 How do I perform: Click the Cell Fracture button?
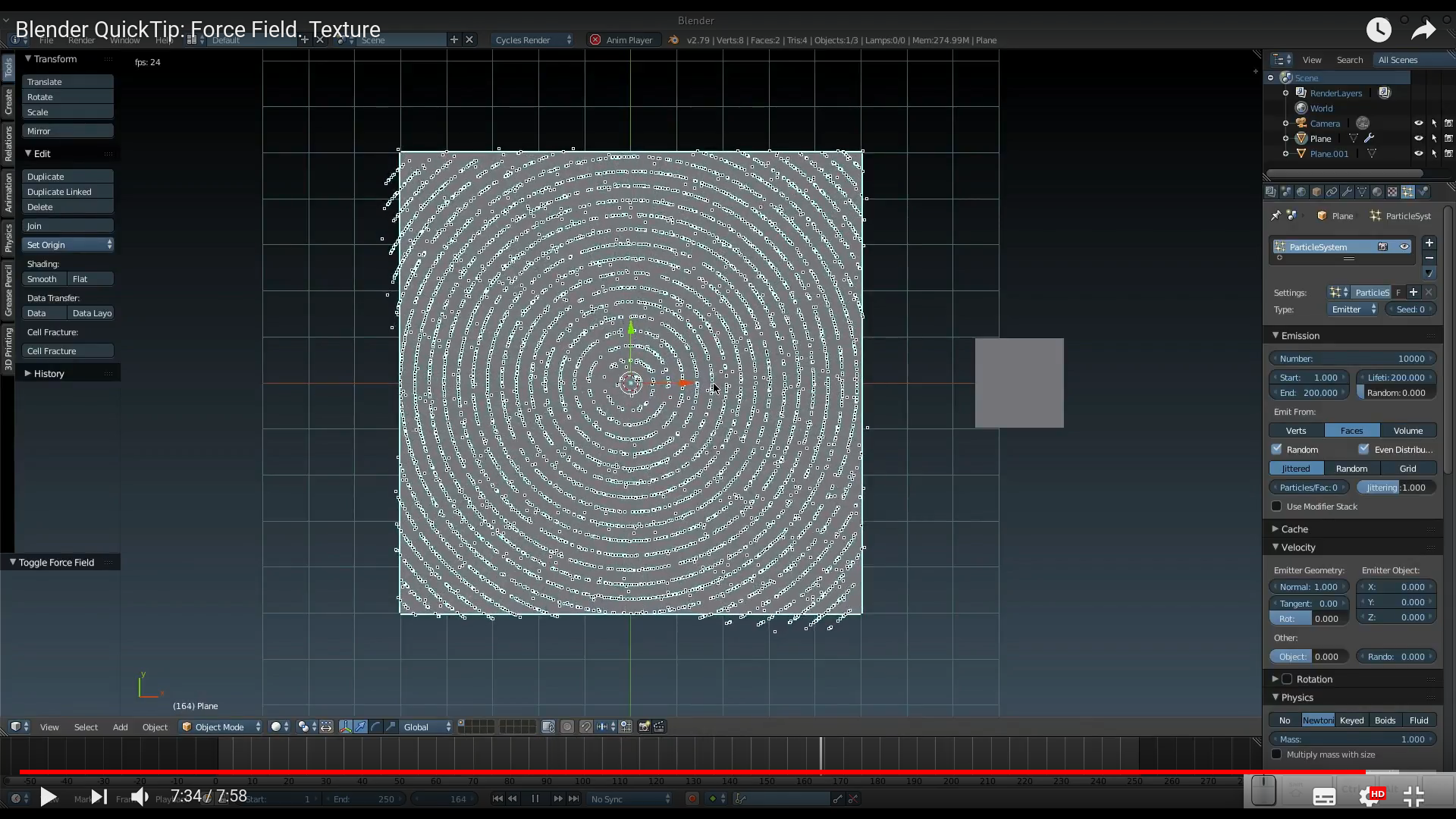(x=67, y=350)
